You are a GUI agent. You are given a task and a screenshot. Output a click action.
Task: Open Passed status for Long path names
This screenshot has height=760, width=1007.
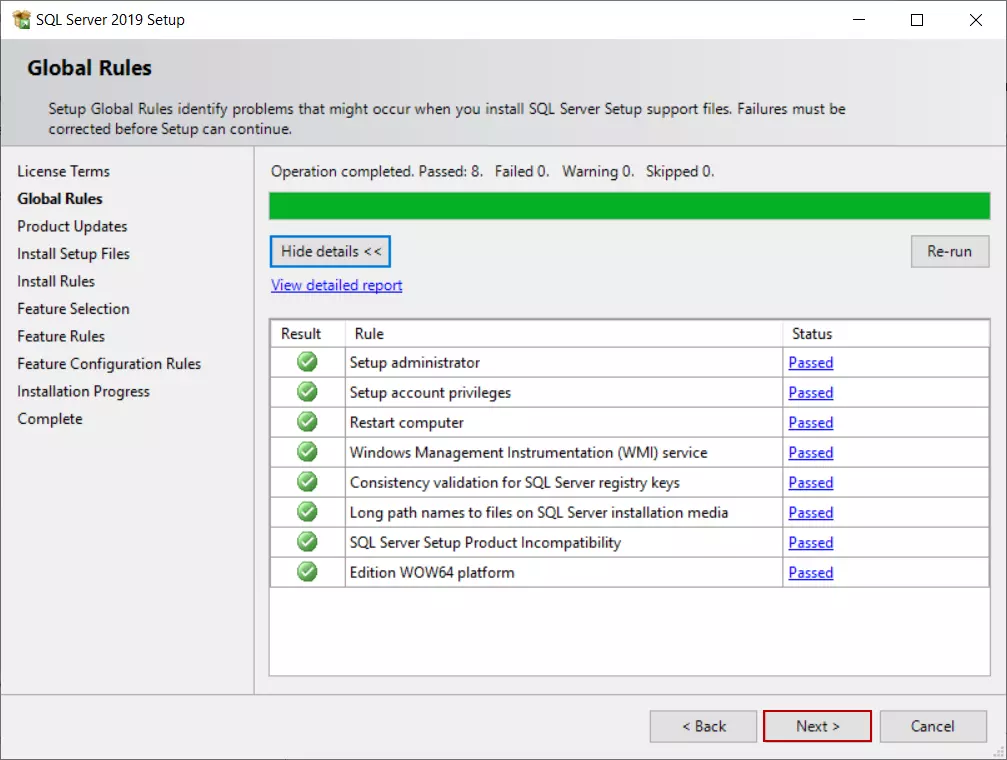pos(810,513)
